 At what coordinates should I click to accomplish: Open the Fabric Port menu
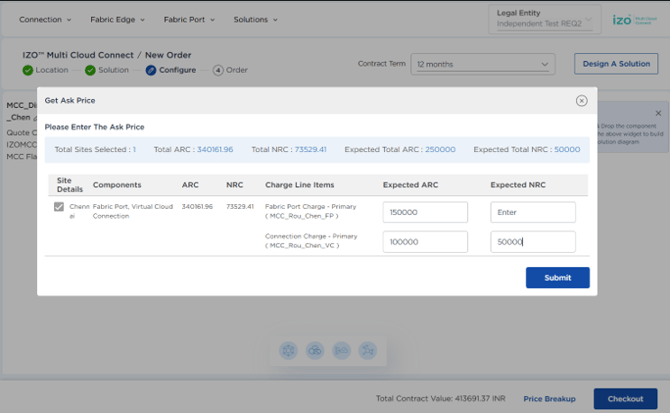189,20
